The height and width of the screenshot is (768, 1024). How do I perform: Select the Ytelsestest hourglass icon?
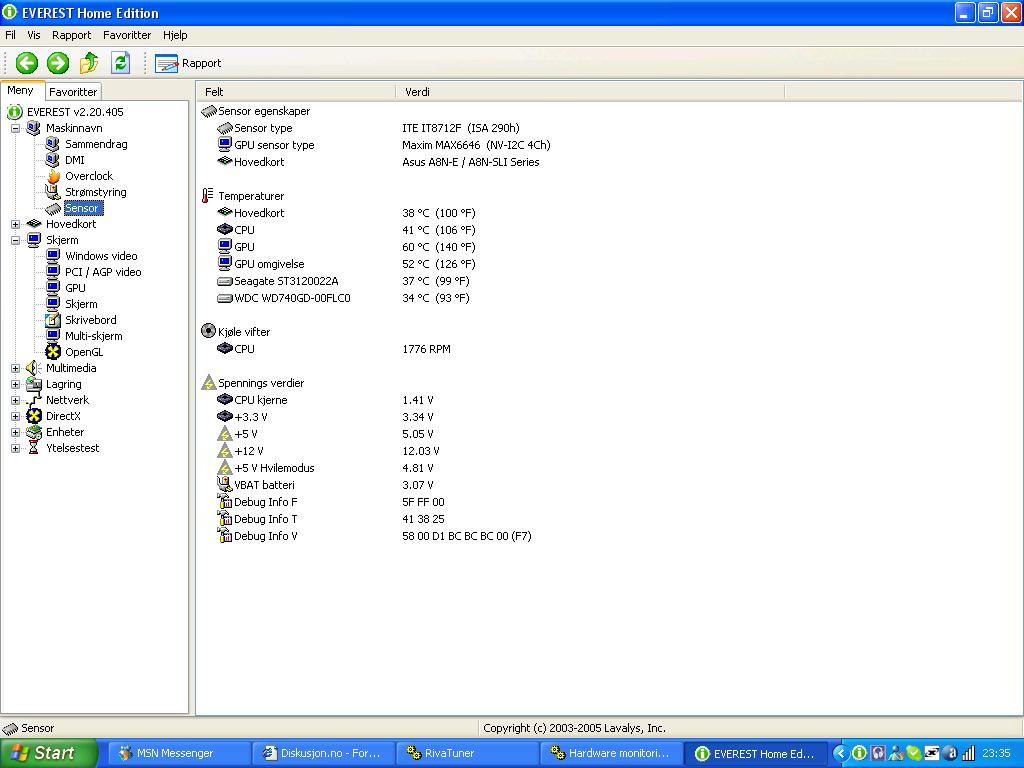[x=34, y=448]
